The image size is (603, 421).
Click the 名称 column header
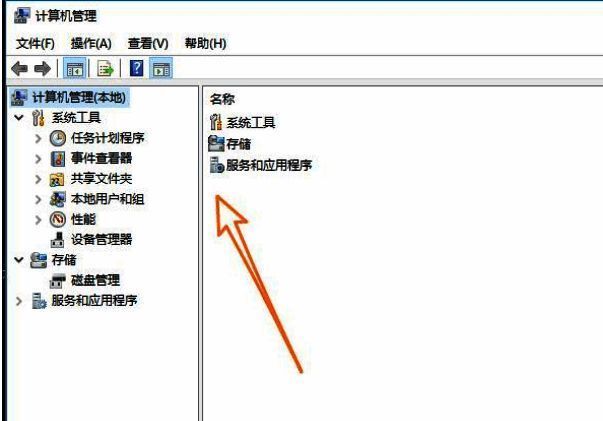tap(222, 99)
